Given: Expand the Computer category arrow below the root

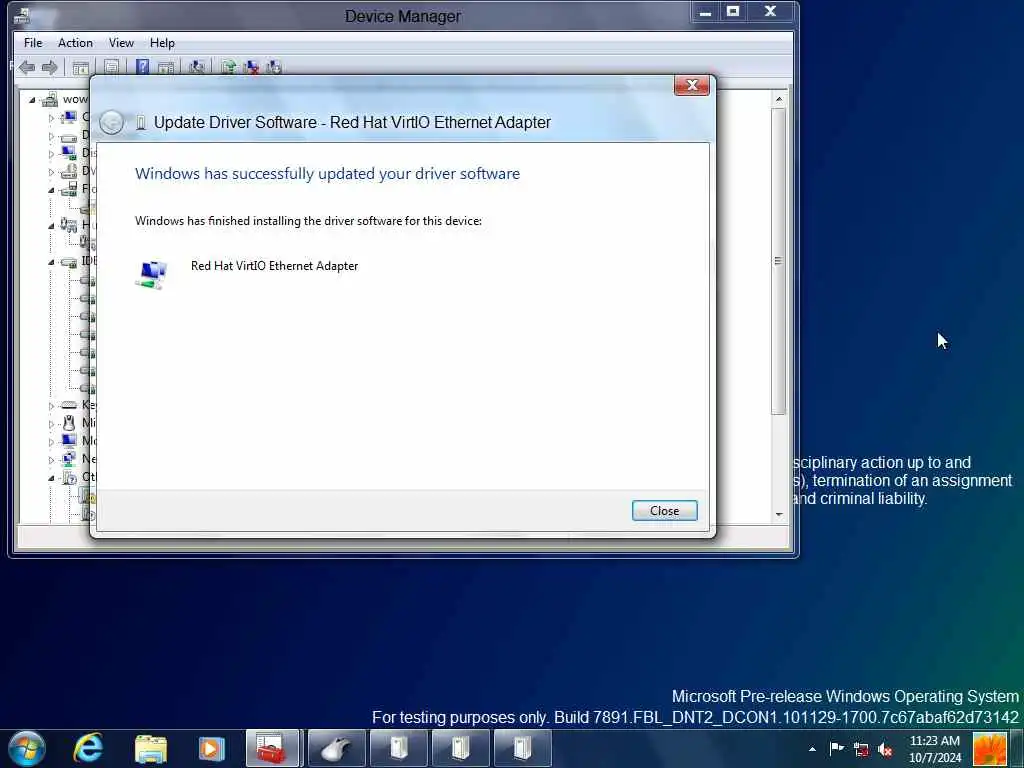Looking at the screenshot, I should tap(51, 118).
